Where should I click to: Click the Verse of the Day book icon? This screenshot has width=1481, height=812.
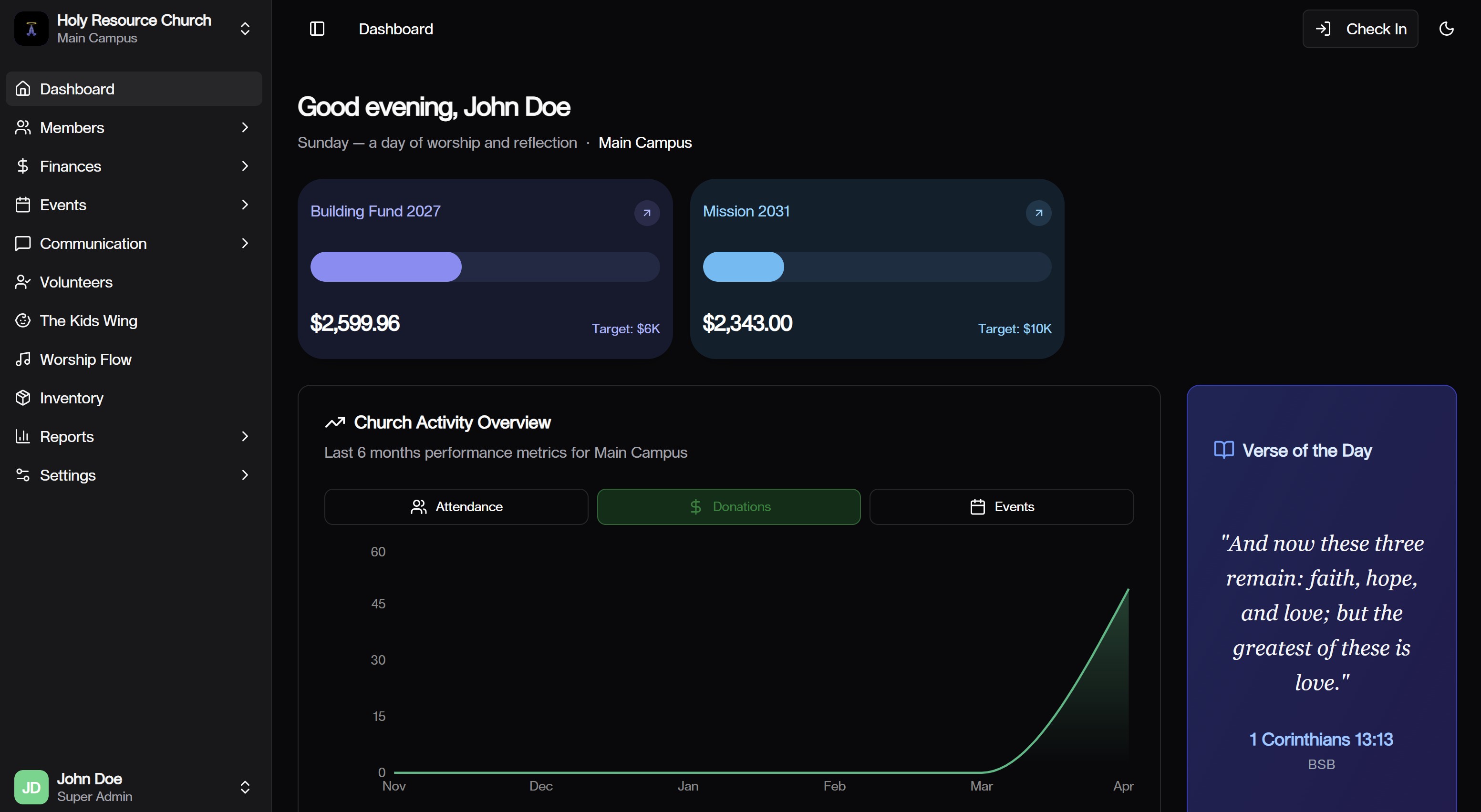pyautogui.click(x=1223, y=449)
